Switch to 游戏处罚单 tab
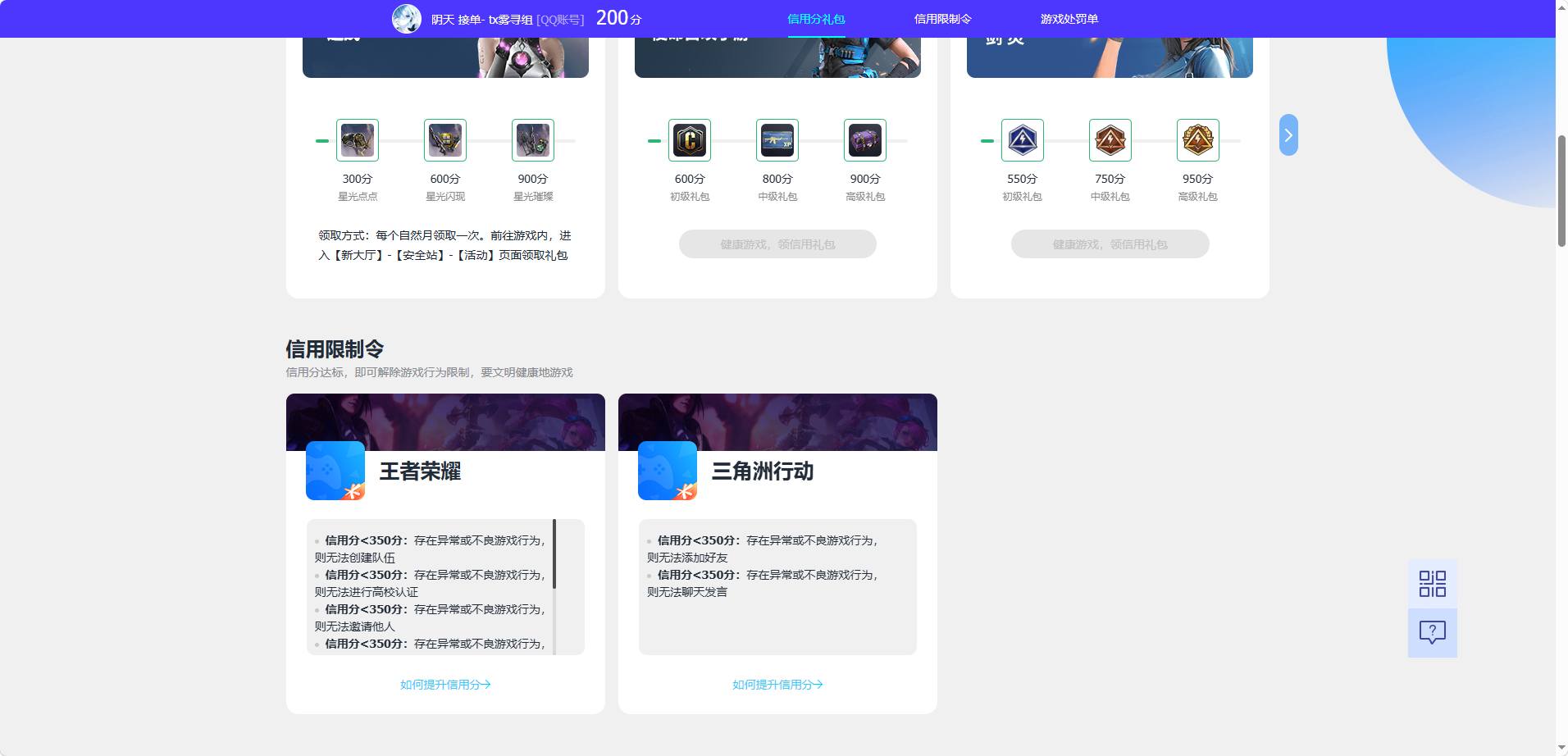The width and height of the screenshot is (1568, 756). 1069,19
